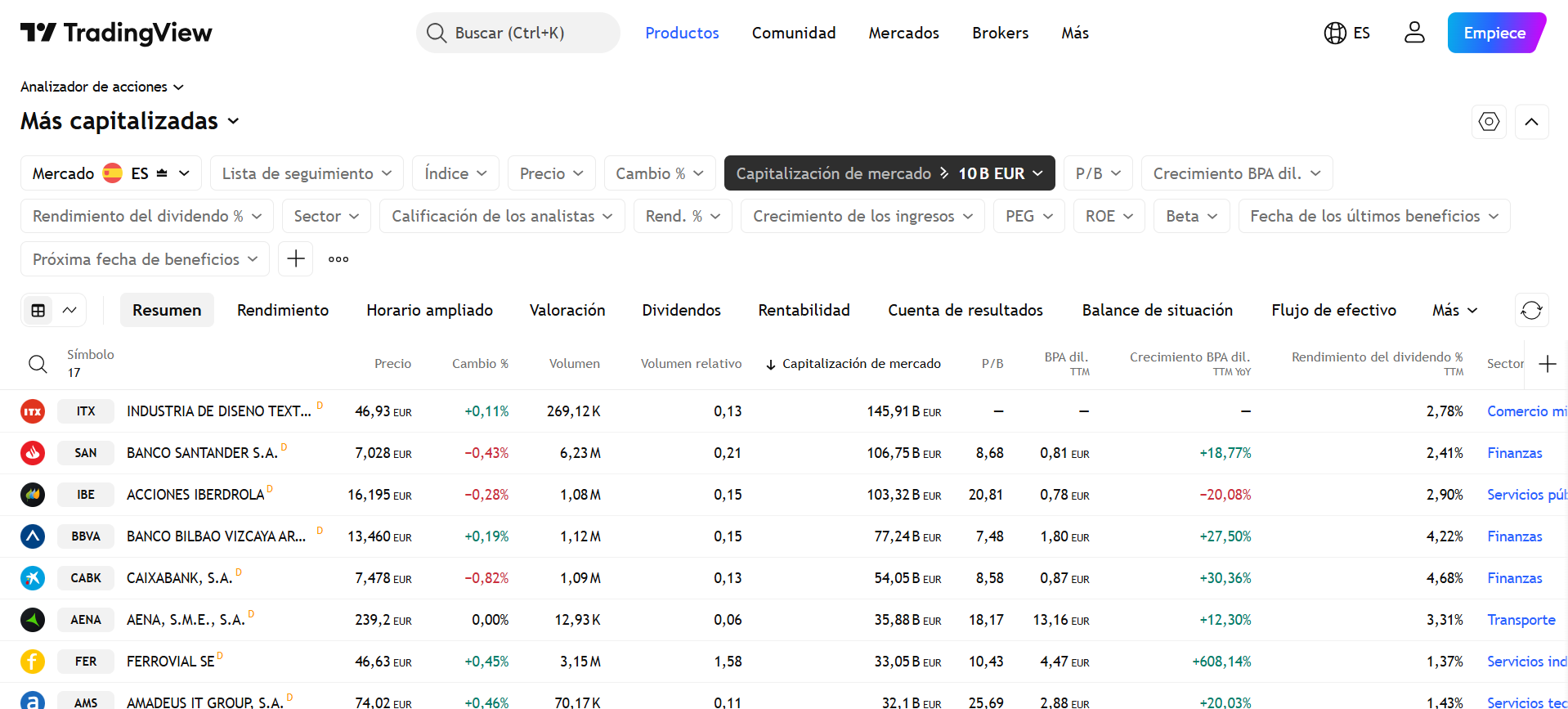Click the Empiece button
Screen dimensions: 1568x709
click(x=1495, y=33)
